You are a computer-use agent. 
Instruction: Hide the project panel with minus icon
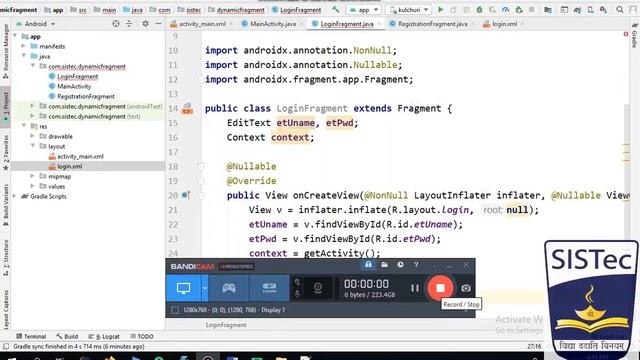(x=158, y=24)
